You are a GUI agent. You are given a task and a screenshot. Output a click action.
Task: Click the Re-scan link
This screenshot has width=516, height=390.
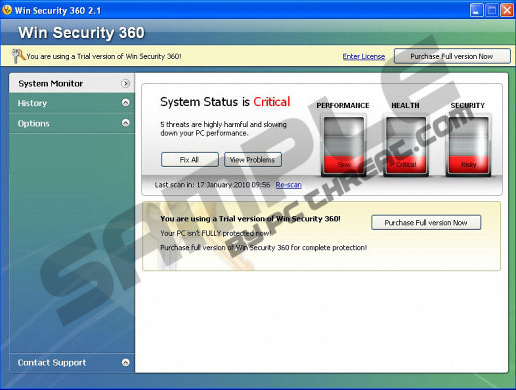point(288,185)
